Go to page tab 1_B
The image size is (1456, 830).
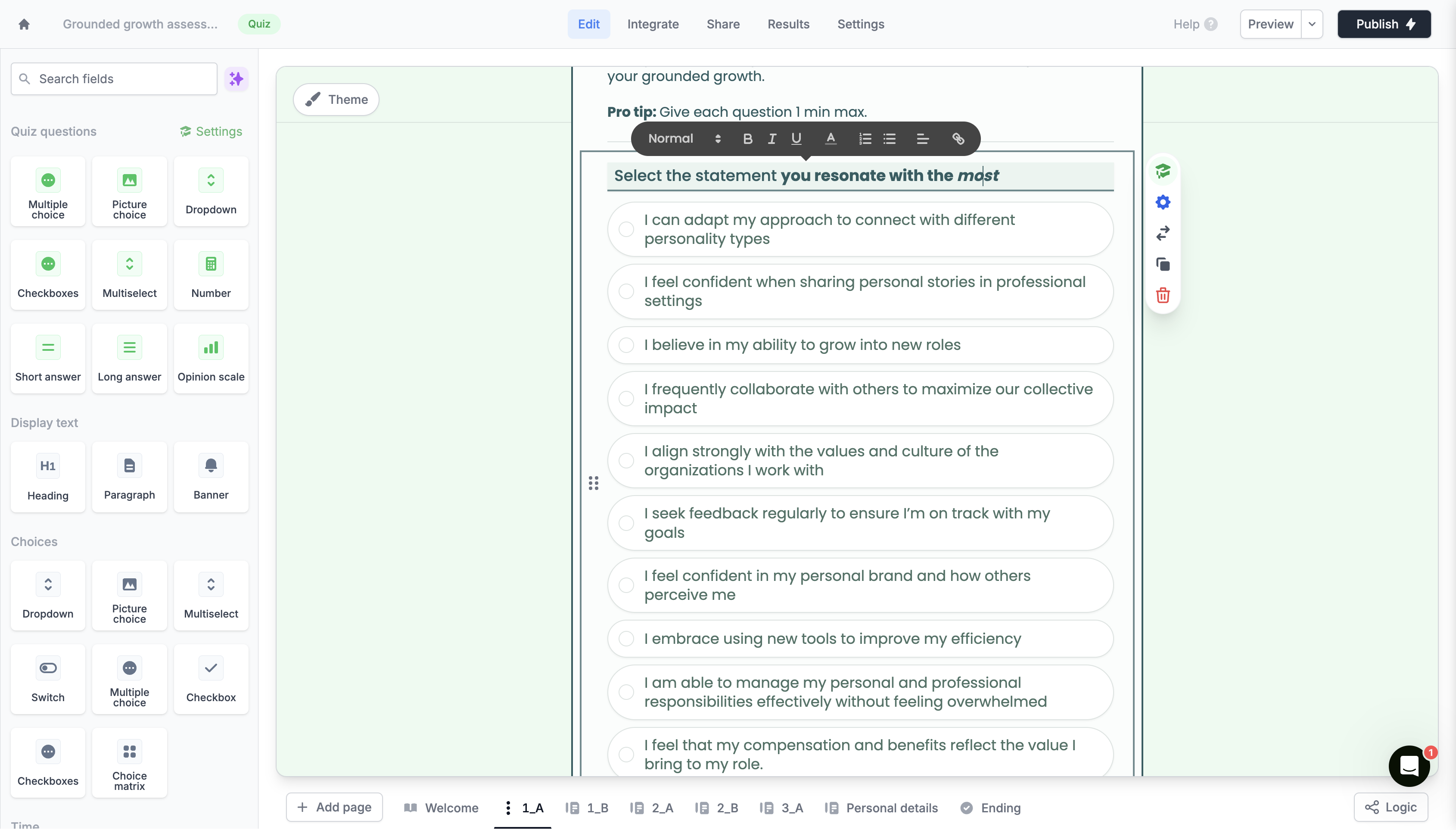(x=587, y=808)
